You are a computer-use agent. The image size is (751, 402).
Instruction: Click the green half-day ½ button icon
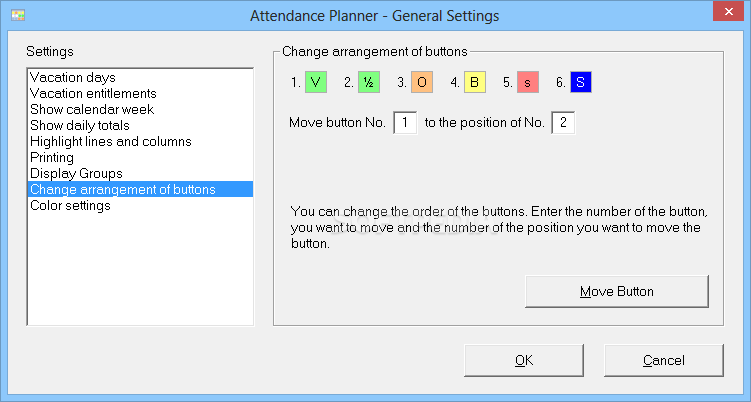coord(369,82)
